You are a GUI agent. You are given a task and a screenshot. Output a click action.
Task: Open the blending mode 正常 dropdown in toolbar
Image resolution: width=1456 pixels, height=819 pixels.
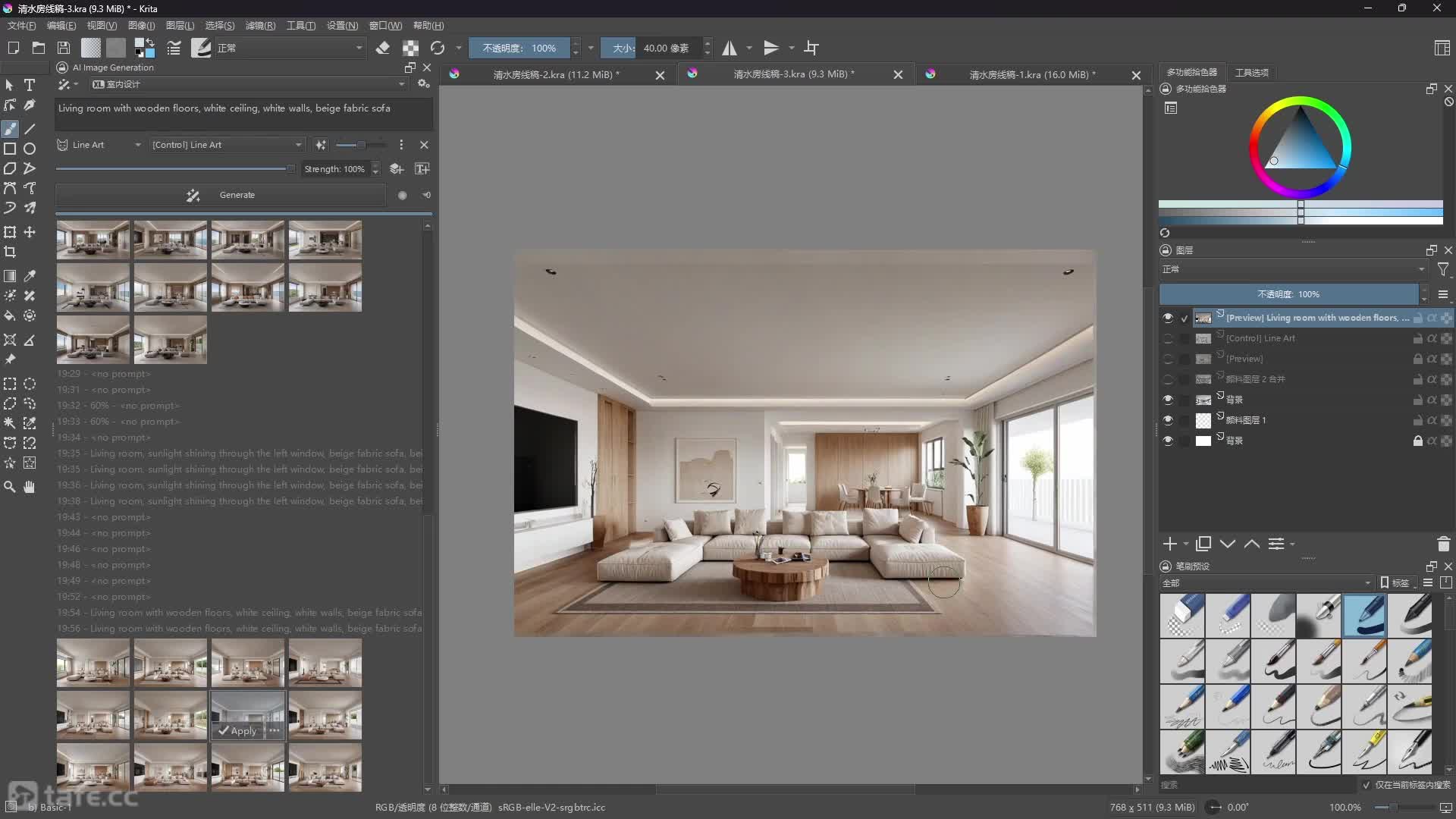[x=290, y=48]
